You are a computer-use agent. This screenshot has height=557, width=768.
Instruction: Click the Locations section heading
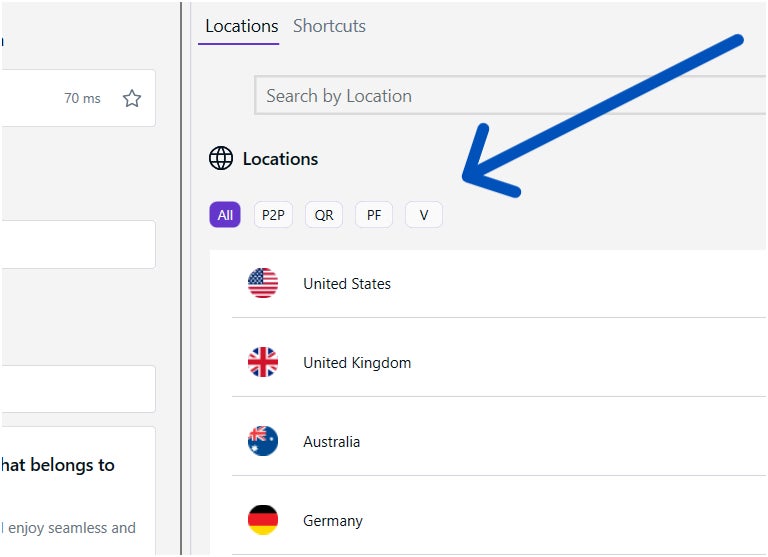[280, 159]
